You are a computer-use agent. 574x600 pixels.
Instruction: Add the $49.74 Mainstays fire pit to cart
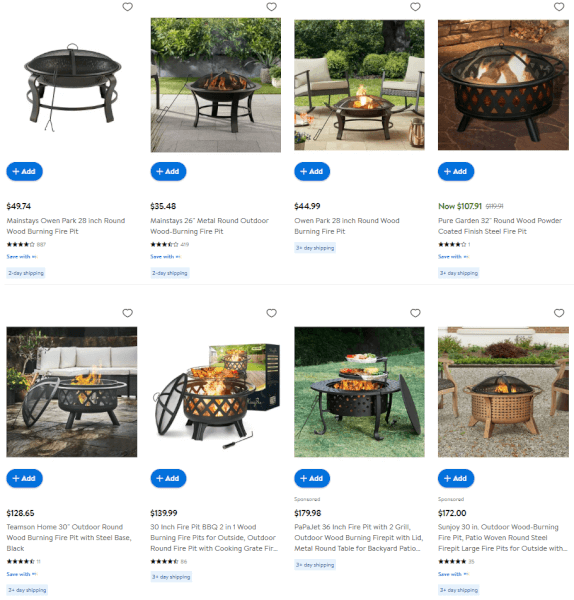click(24, 171)
